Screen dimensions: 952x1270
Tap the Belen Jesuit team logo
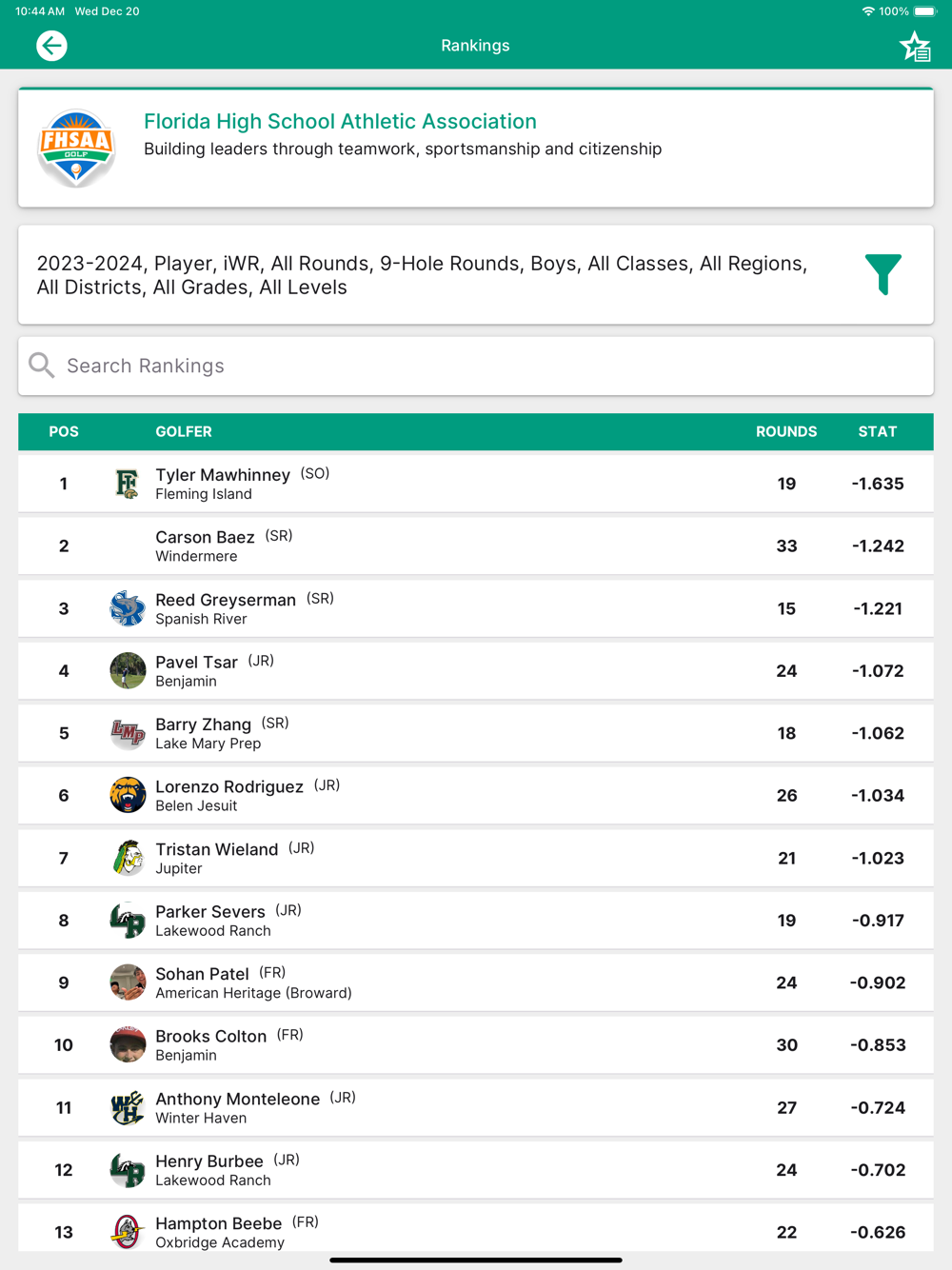pos(127,795)
